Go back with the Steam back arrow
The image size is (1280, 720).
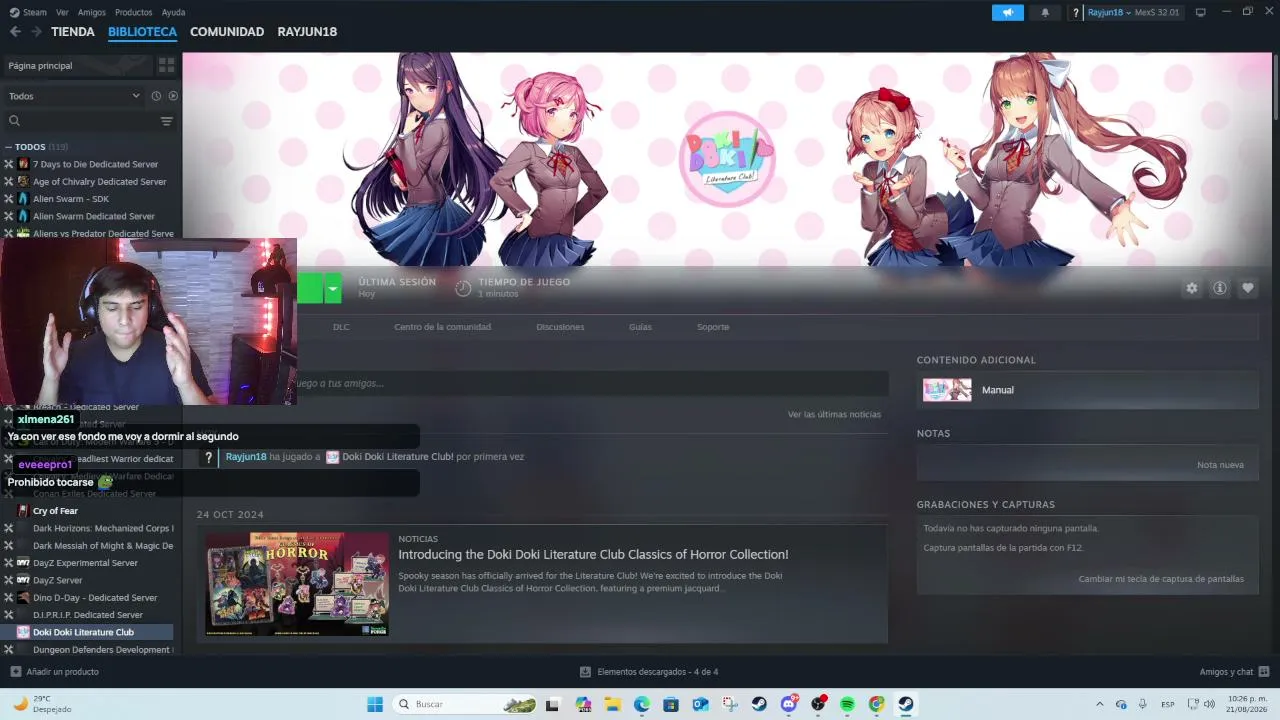pos(15,32)
